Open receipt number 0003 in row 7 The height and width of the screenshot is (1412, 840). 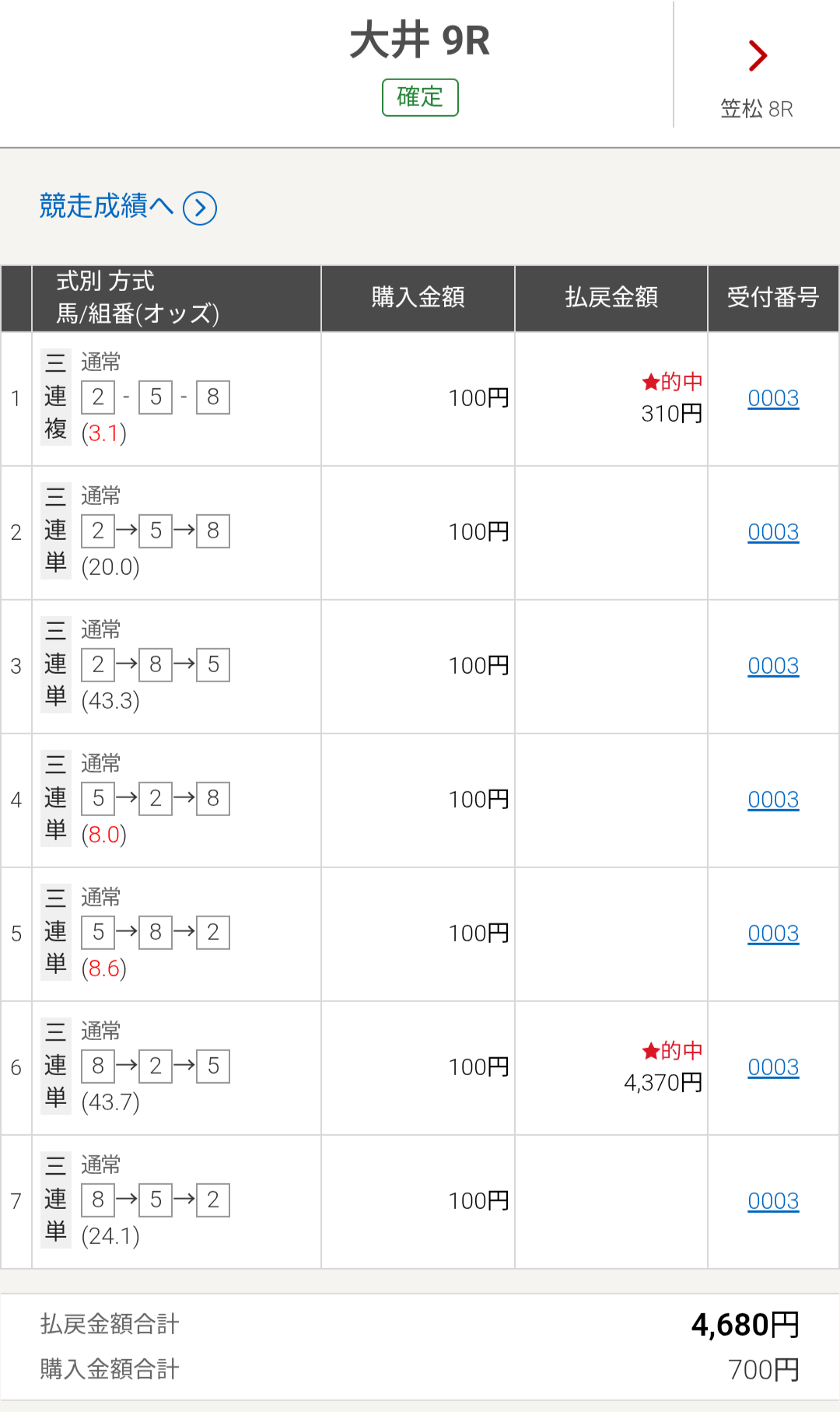773,1201
